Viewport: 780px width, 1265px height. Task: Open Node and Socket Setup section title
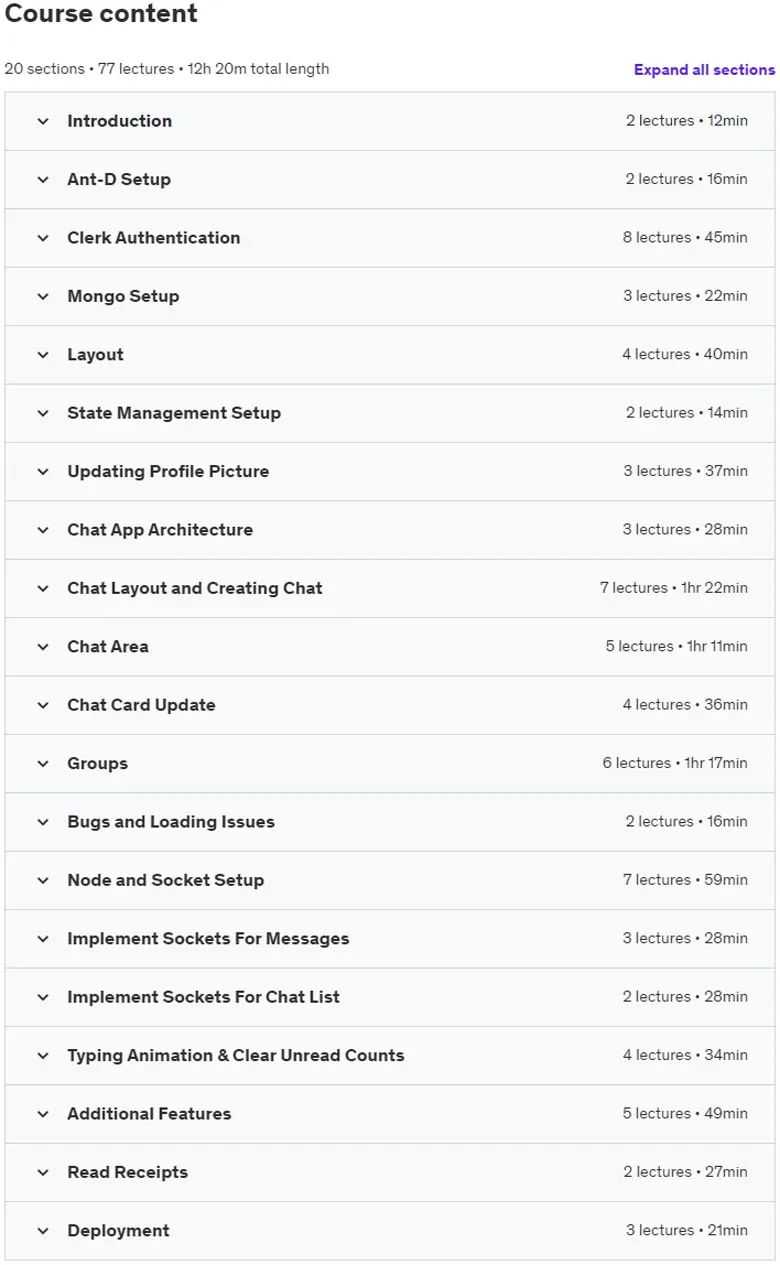[x=165, y=880]
